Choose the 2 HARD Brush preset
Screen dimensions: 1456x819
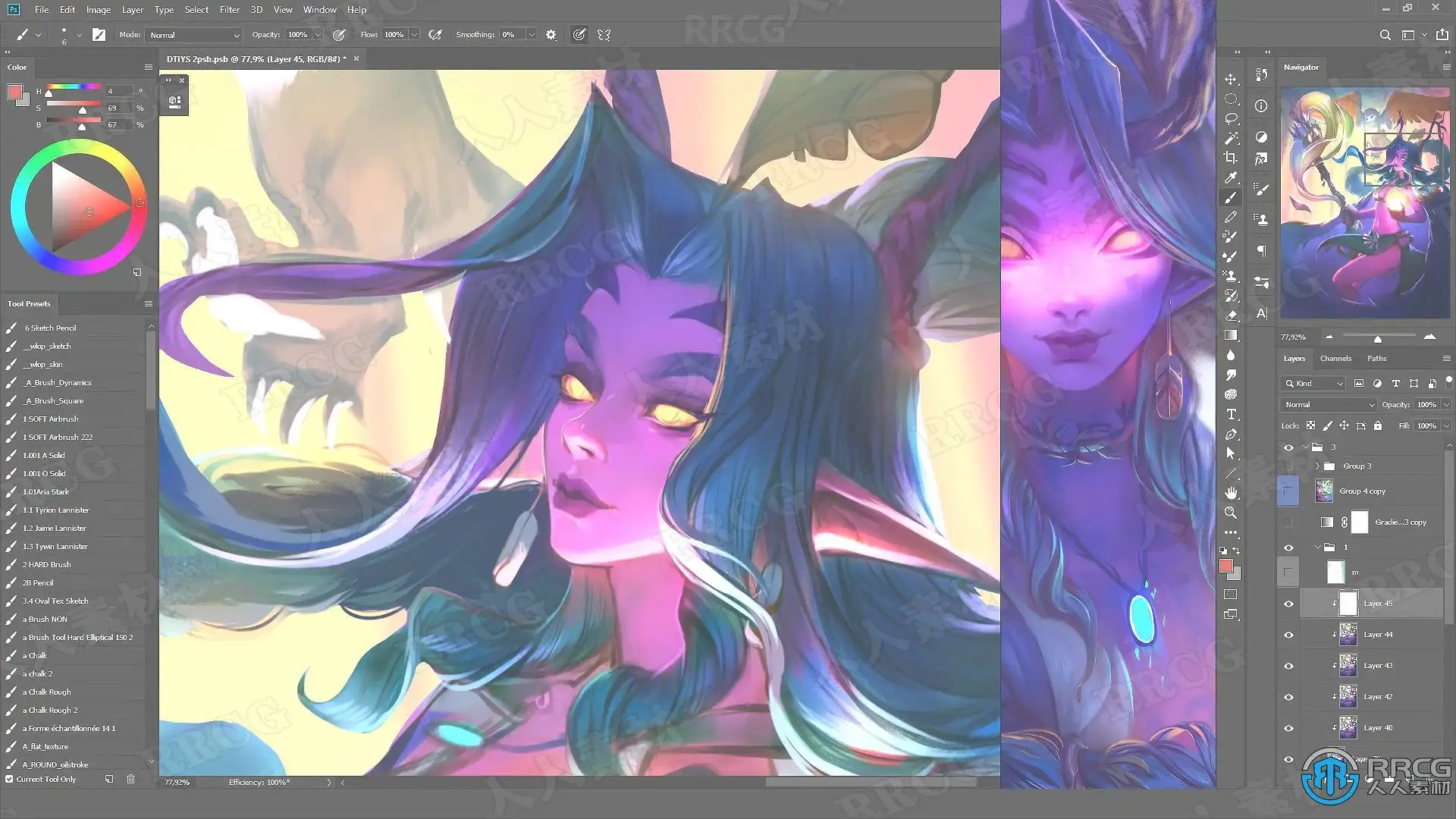click(x=47, y=564)
